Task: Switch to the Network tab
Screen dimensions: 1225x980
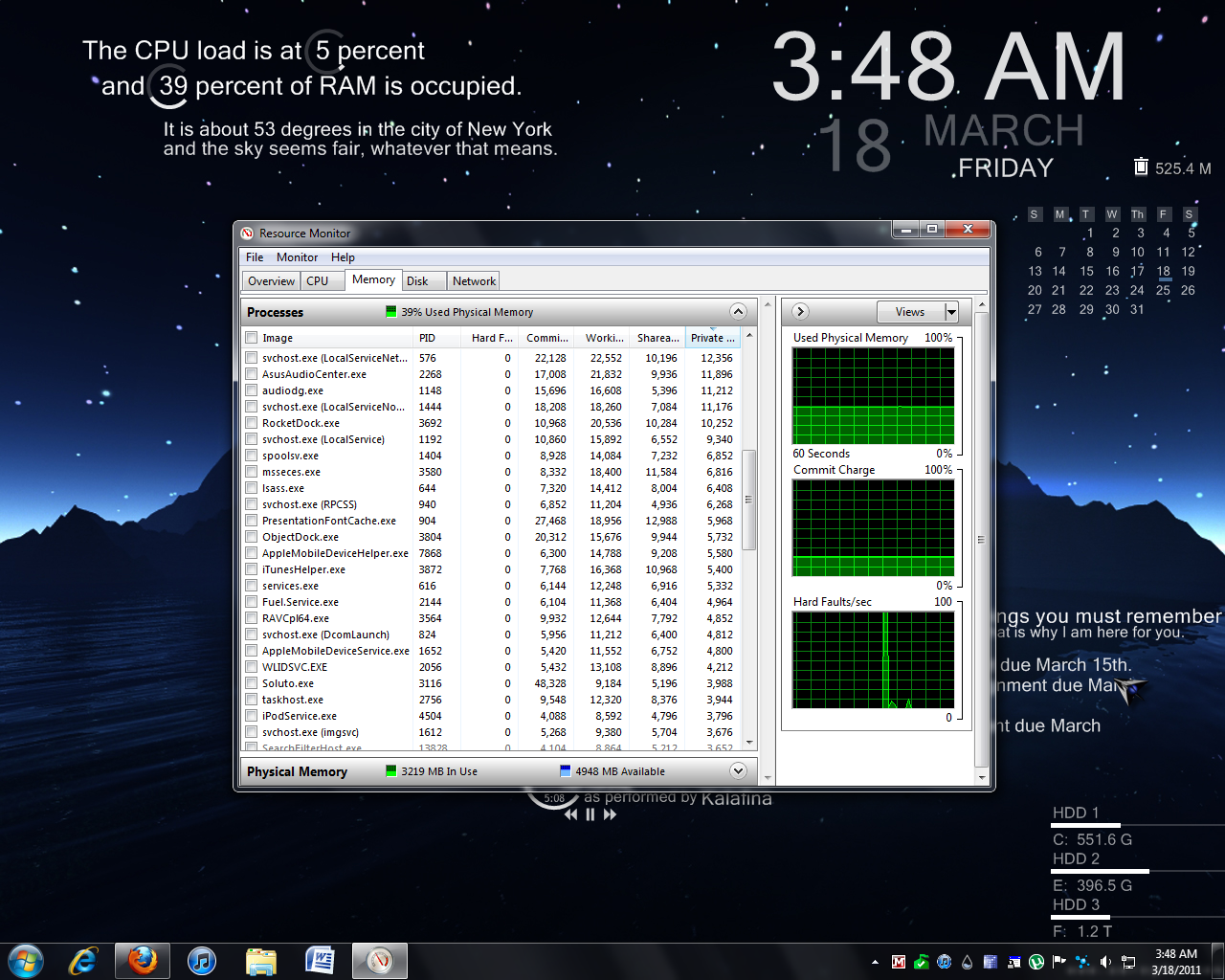Action: point(475,281)
